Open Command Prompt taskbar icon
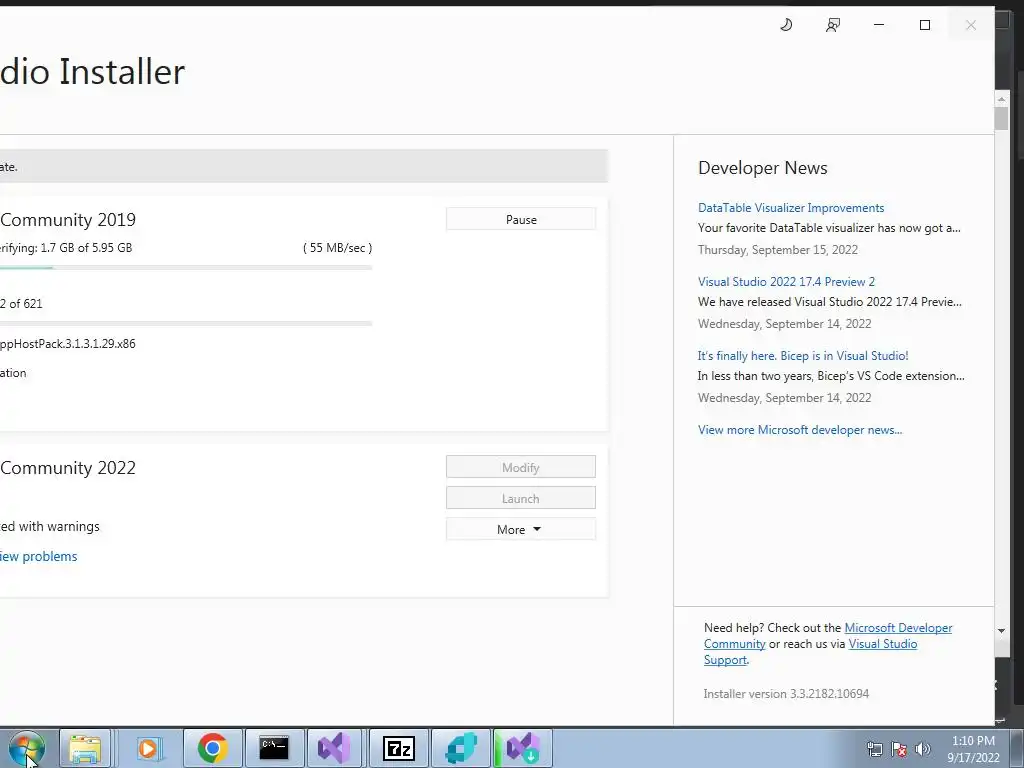Viewport: 1024px width, 768px height. pyautogui.click(x=274, y=748)
